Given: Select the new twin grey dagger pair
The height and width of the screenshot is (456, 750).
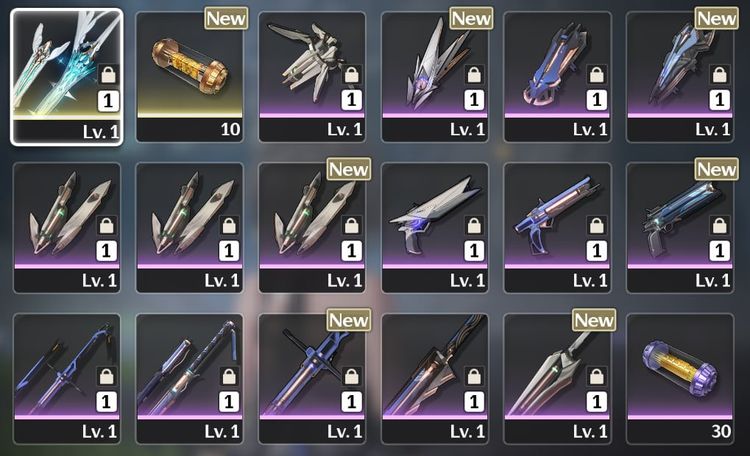Looking at the screenshot, I should click(x=312, y=228).
